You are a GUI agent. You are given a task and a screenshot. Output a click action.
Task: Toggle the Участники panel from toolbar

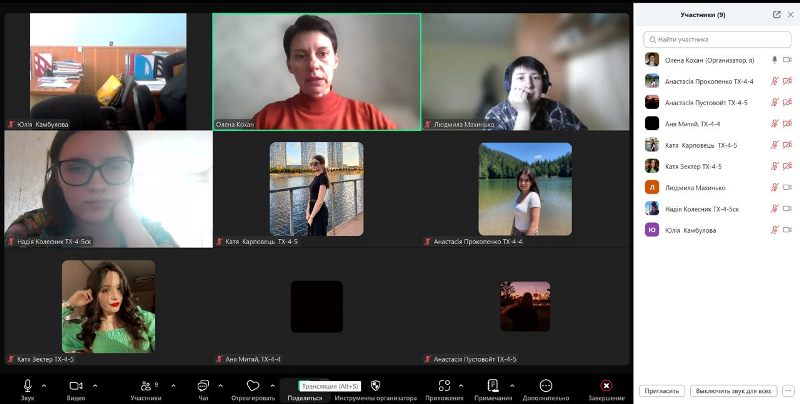pos(146,390)
